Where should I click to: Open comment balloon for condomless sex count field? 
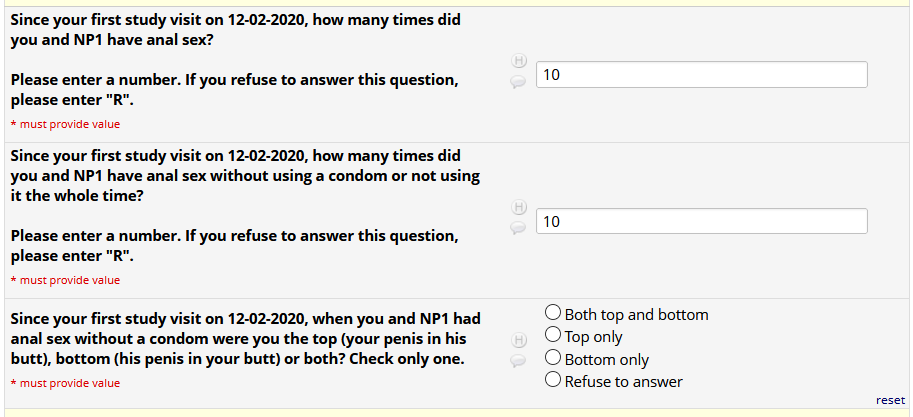point(519,229)
